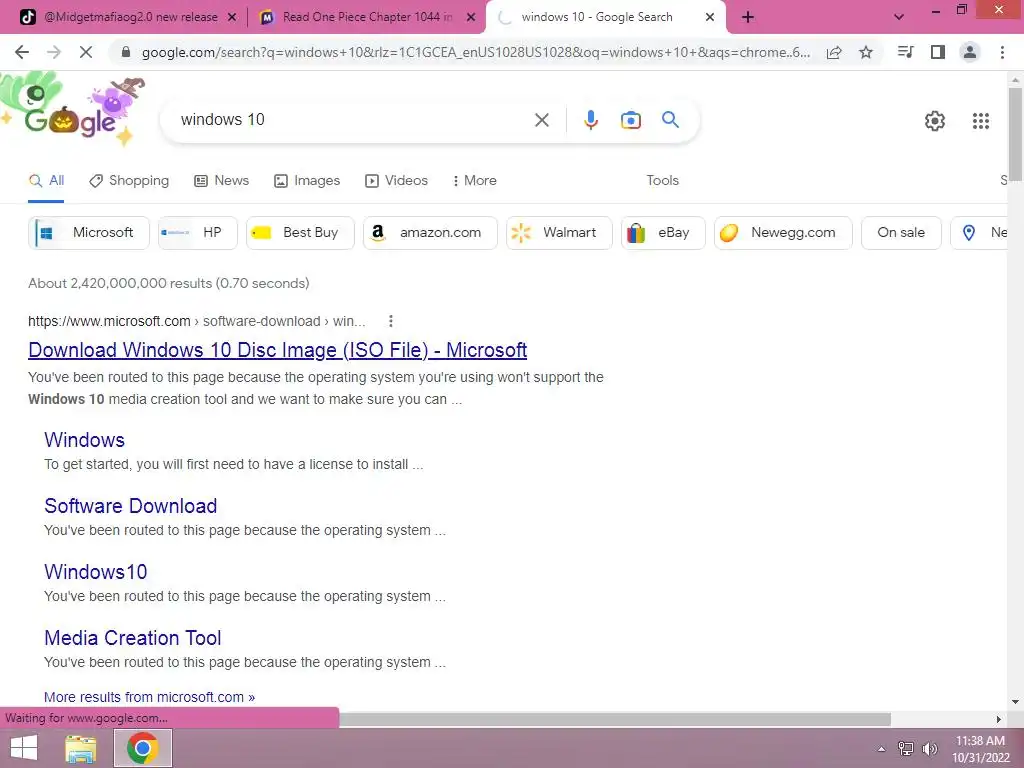Image resolution: width=1024 pixels, height=768 pixels.
Task: Switch to the Images results tab
Action: tap(307, 180)
